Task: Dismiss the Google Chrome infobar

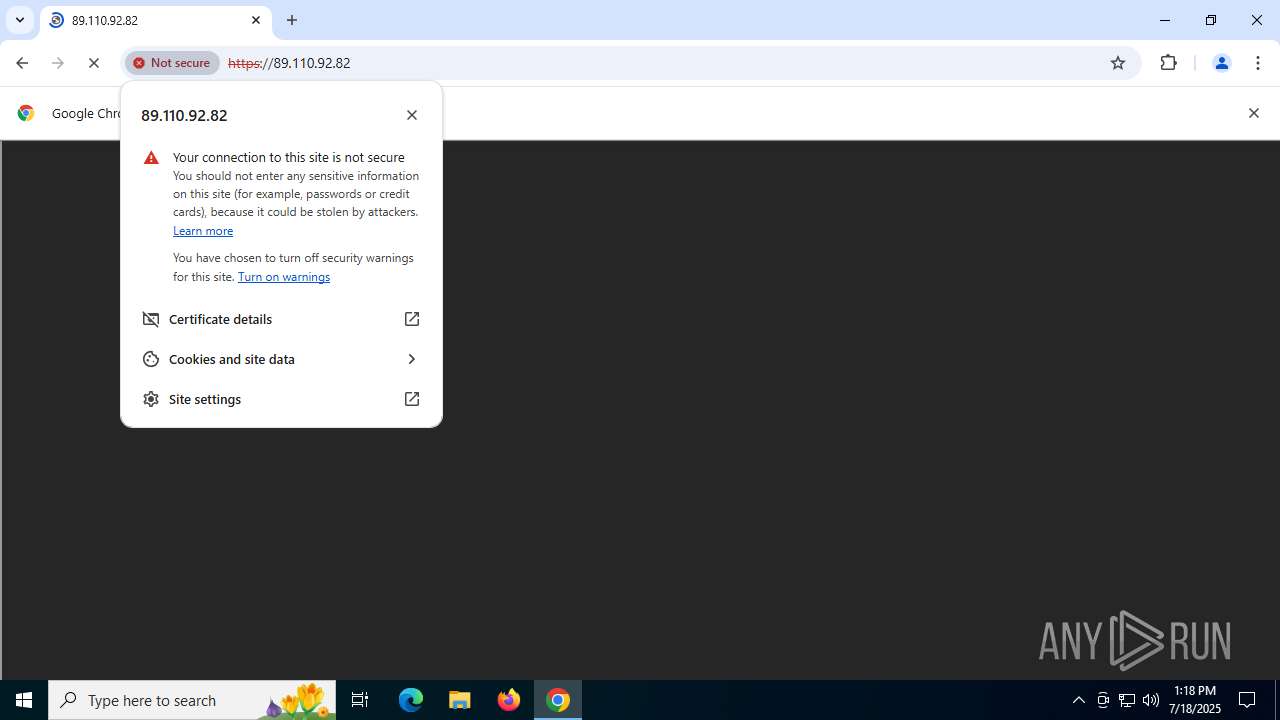Action: [1253, 113]
